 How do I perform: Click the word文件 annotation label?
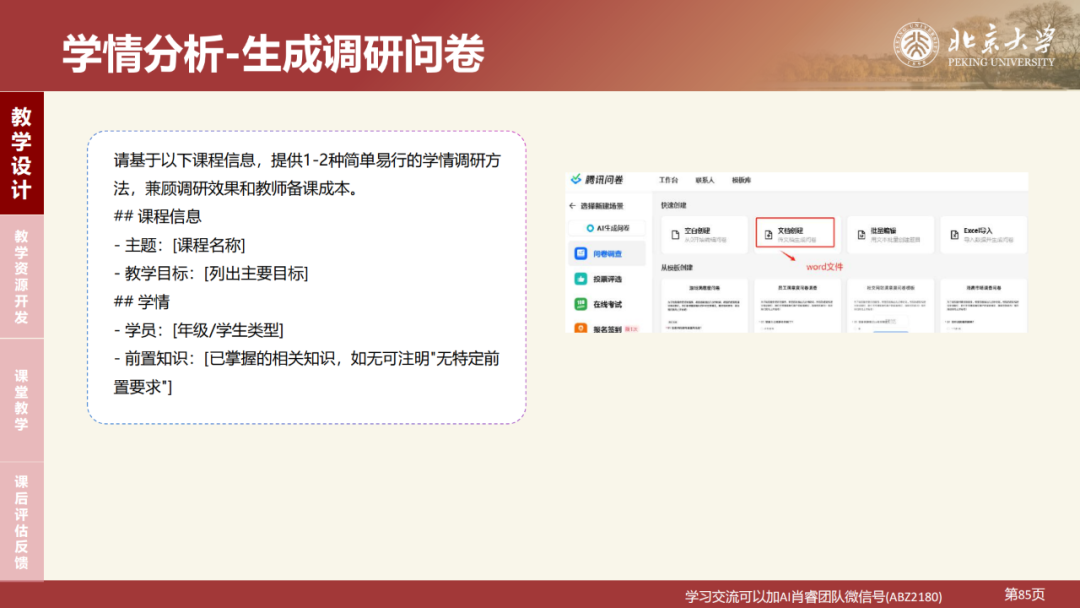[x=825, y=265]
